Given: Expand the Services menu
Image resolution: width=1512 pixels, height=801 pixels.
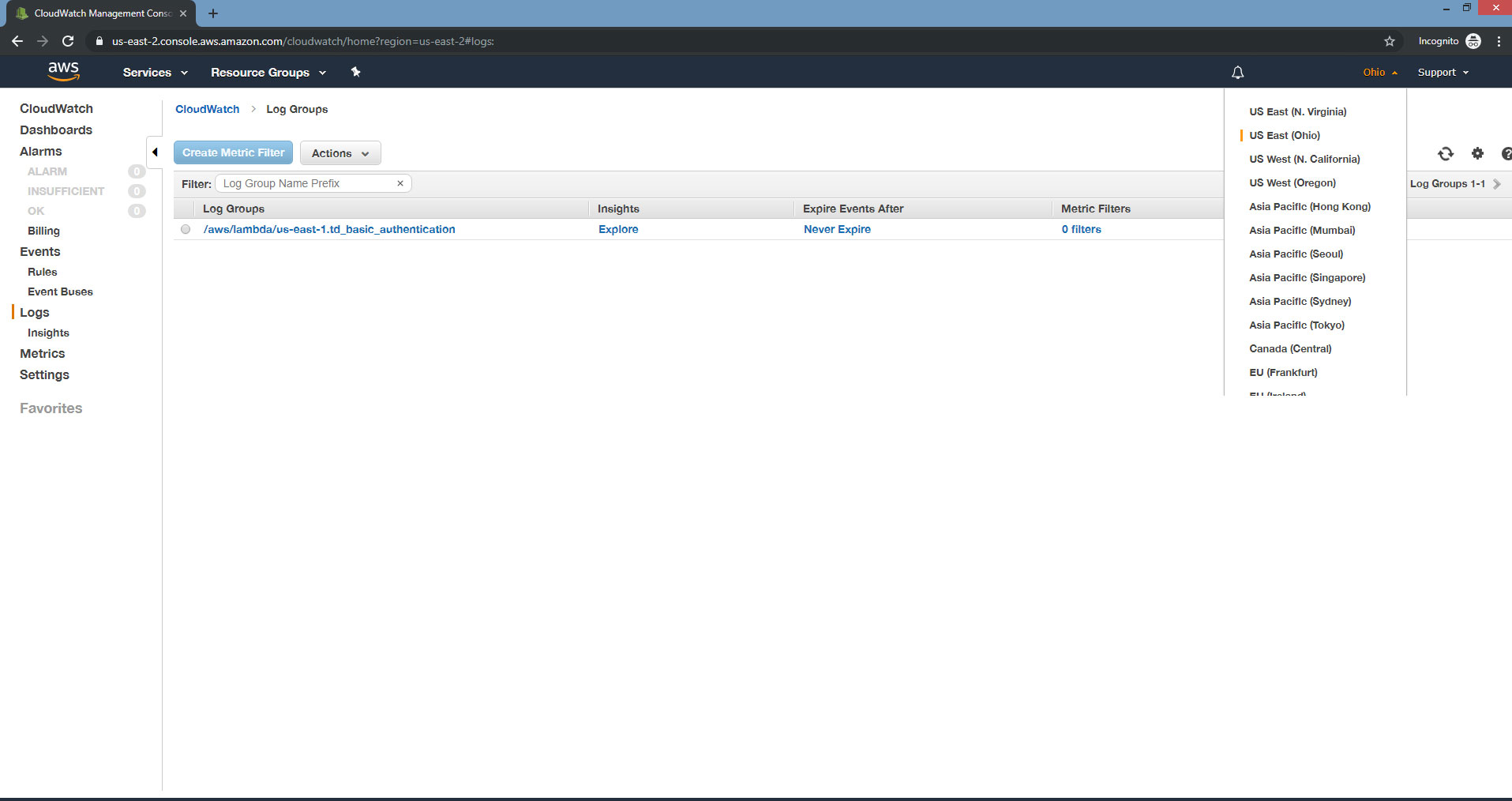Looking at the screenshot, I should (155, 73).
